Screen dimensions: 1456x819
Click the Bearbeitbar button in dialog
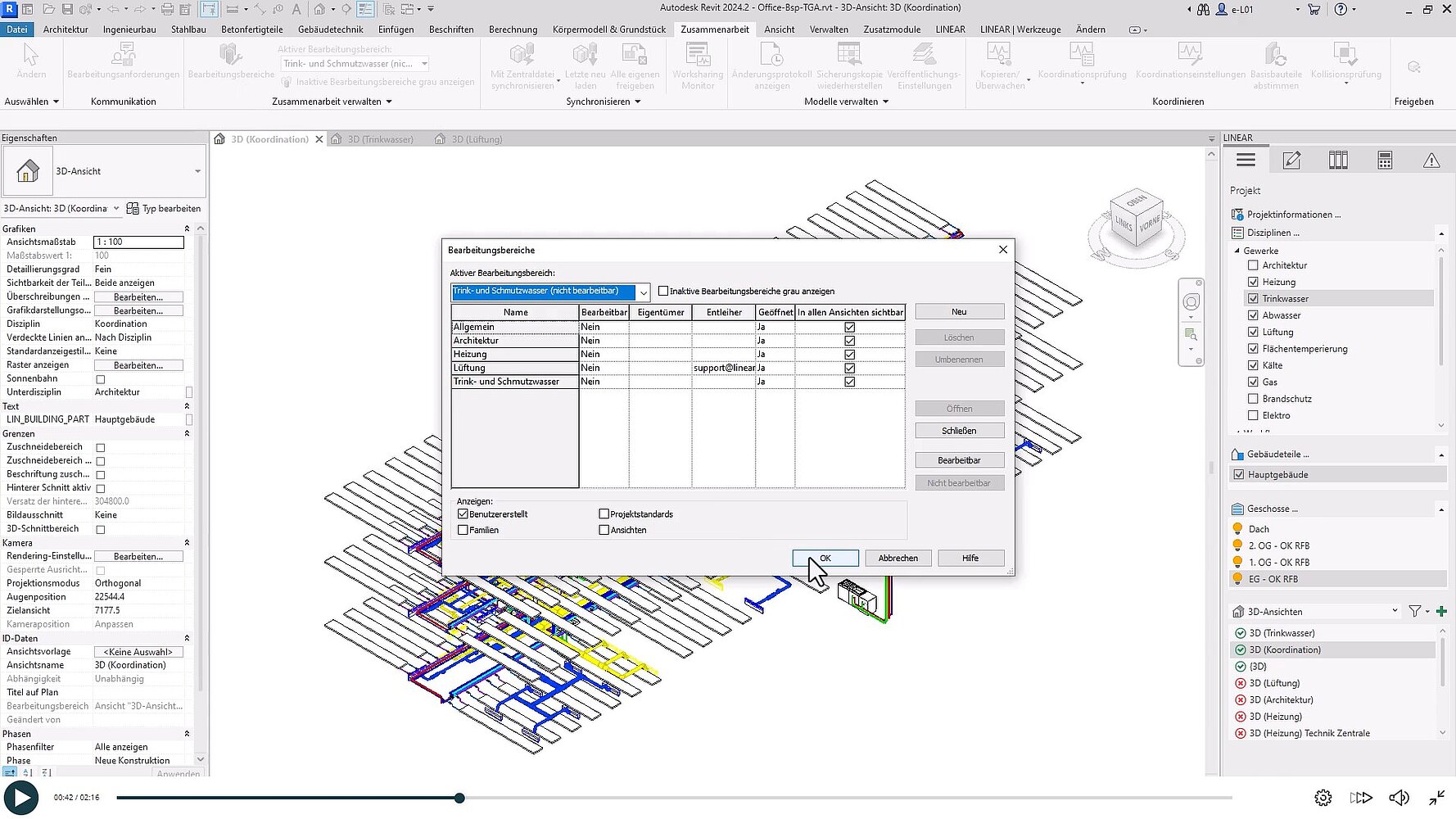tap(959, 460)
